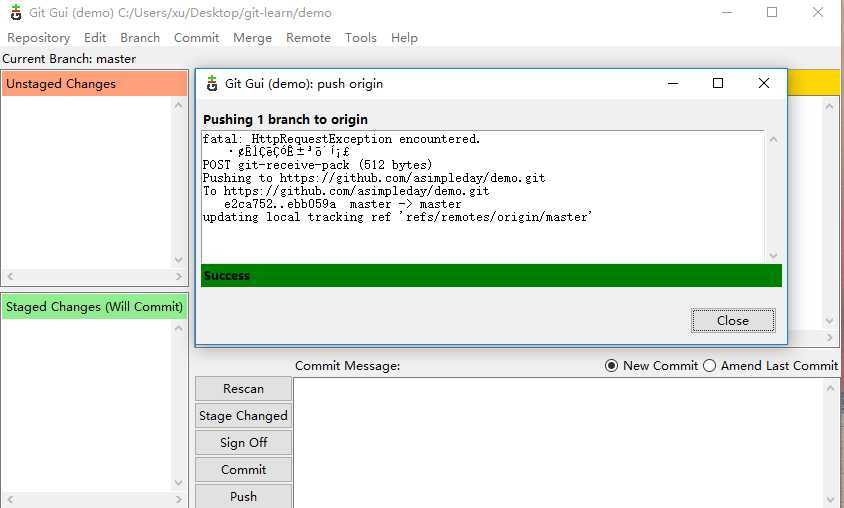The width and height of the screenshot is (844, 508).
Task: Click the green Success status bar
Action: click(491, 275)
